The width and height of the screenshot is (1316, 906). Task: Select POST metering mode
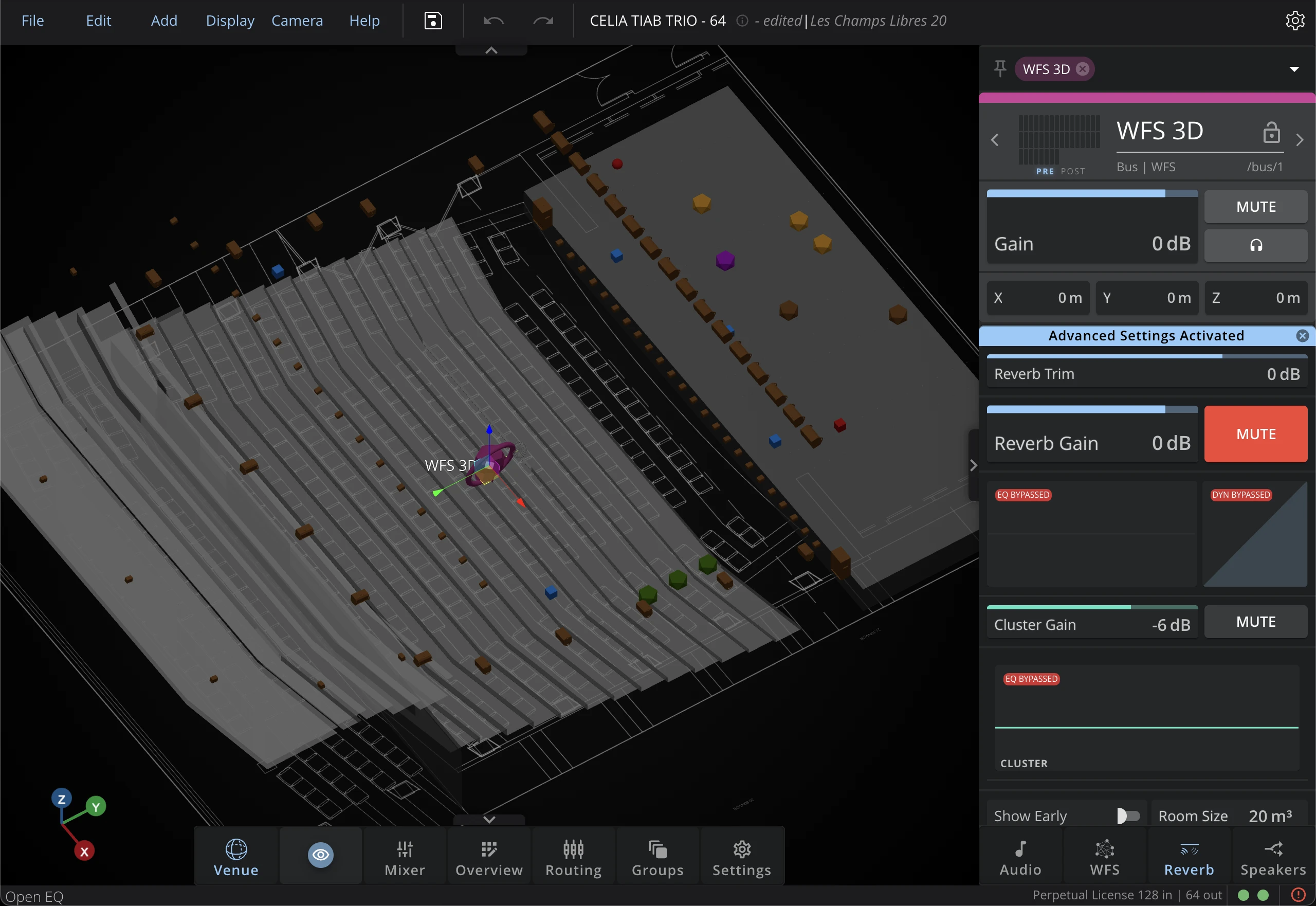tap(1072, 171)
